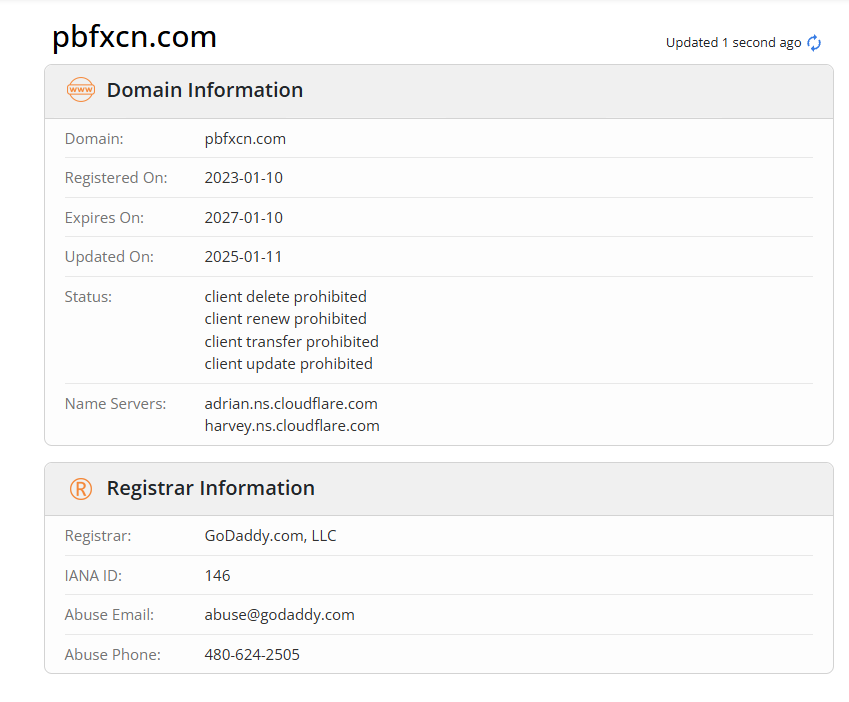Click the client transfer prohibited status
The image size is (849, 702).
click(291, 342)
